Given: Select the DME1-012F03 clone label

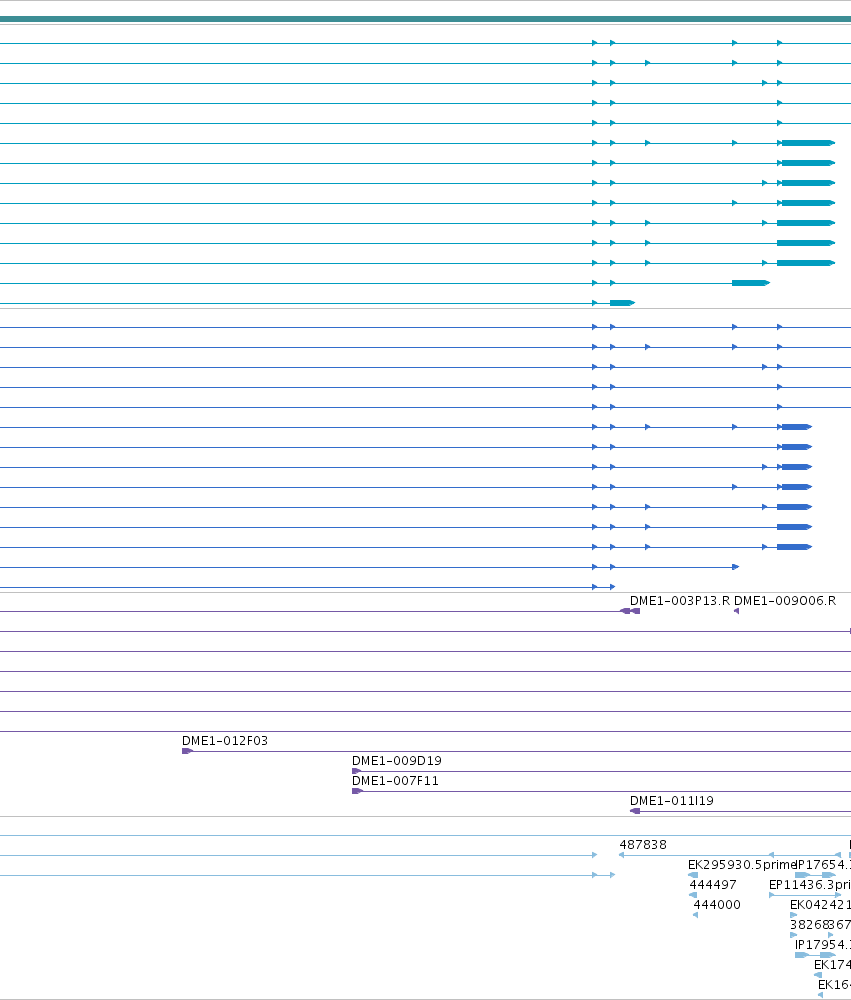Looking at the screenshot, I should [225, 740].
